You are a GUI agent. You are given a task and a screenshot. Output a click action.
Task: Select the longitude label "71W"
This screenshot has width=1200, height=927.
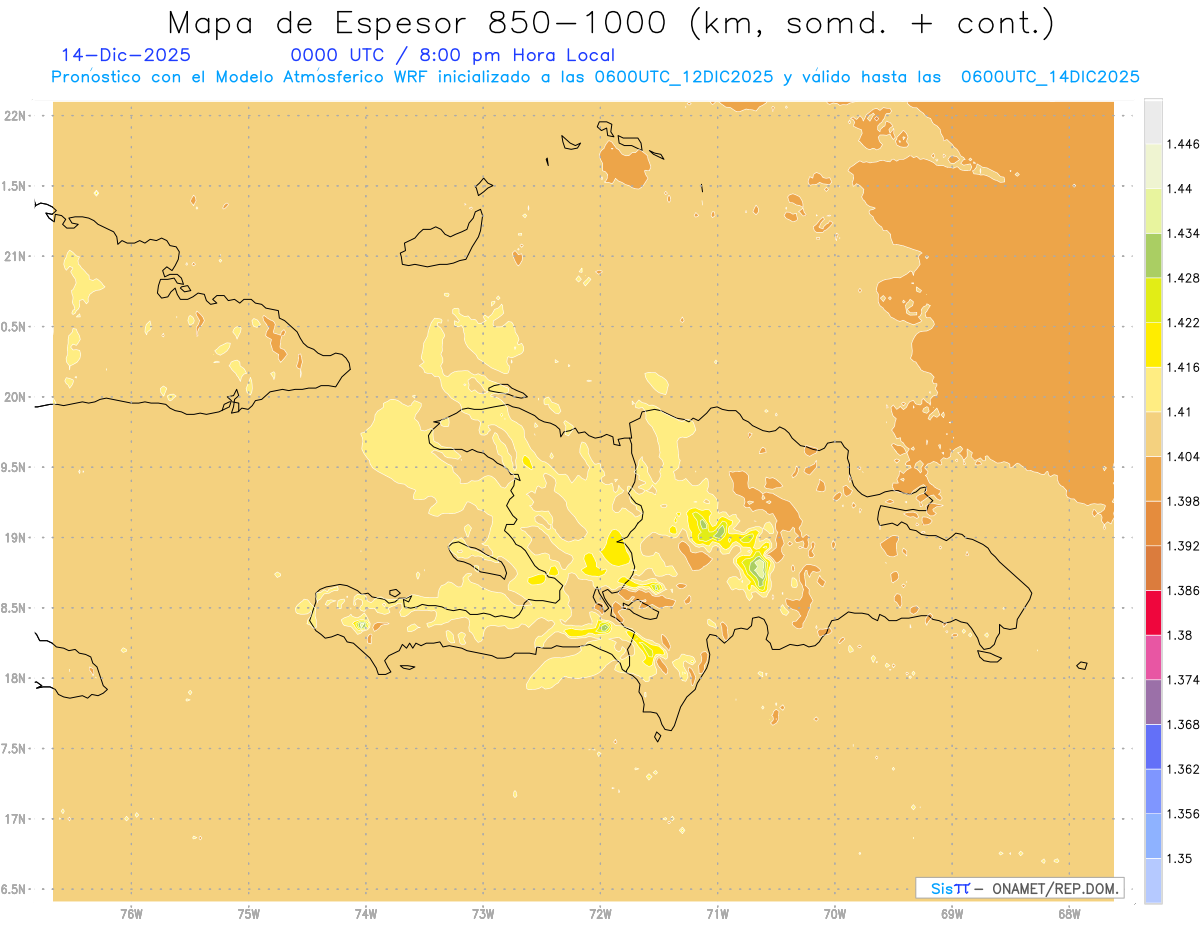point(717,913)
